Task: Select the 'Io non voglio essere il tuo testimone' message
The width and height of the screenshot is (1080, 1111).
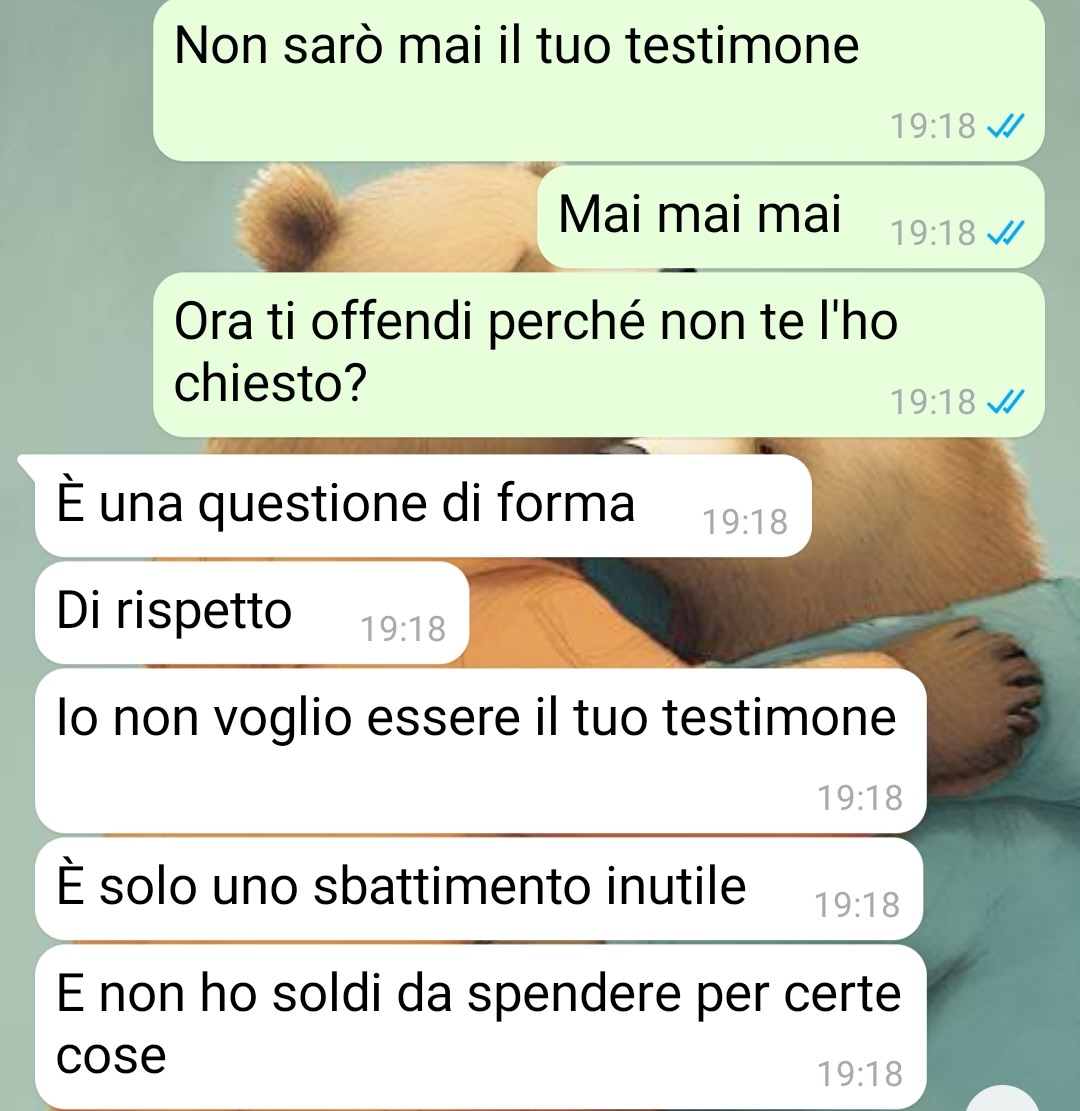Action: tap(480, 751)
